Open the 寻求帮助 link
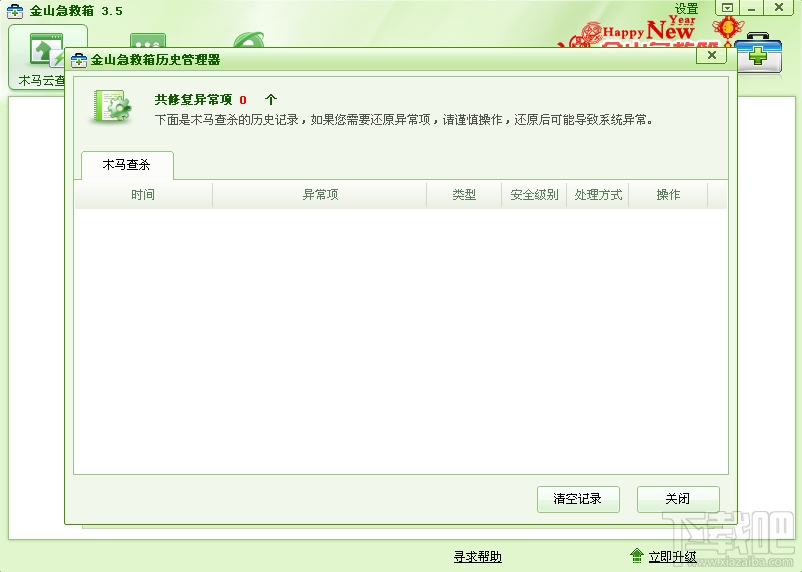Image resolution: width=802 pixels, height=572 pixels. pyautogui.click(x=478, y=557)
